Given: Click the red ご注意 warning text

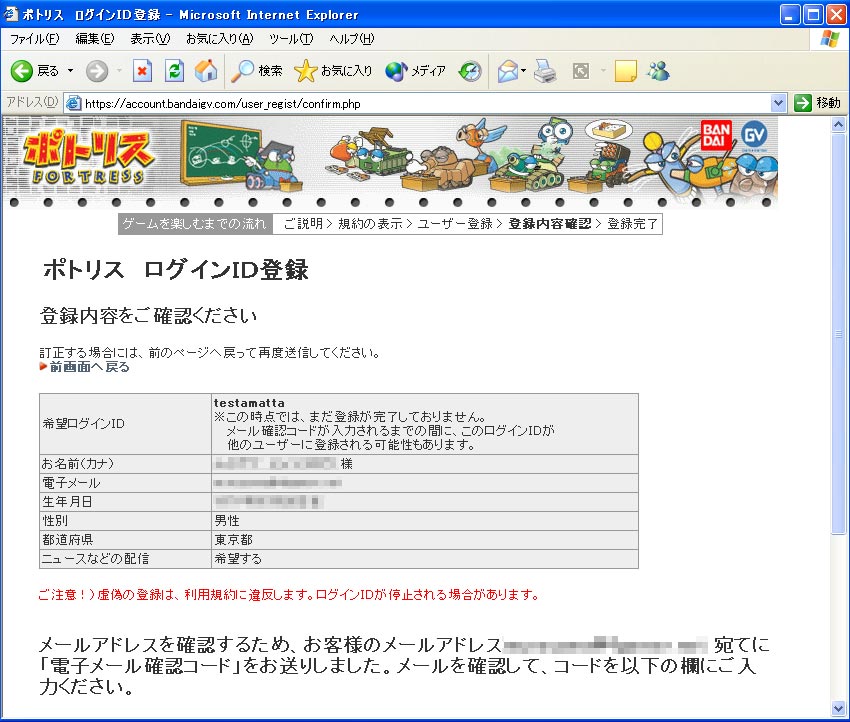Looking at the screenshot, I should coord(288,595).
